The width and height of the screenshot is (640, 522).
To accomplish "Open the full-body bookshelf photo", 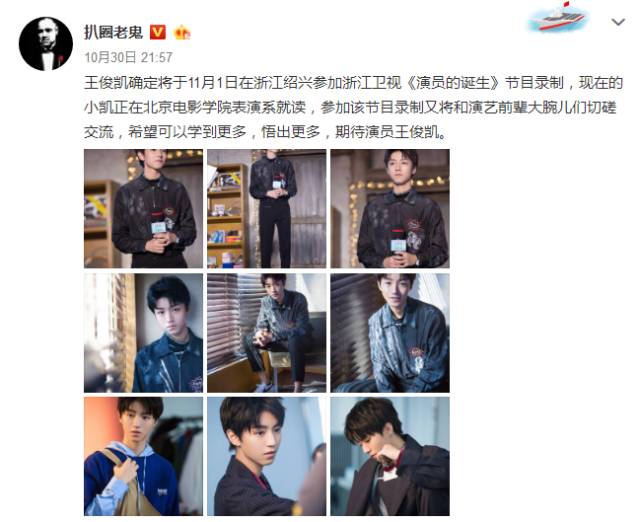I will pos(267,209).
